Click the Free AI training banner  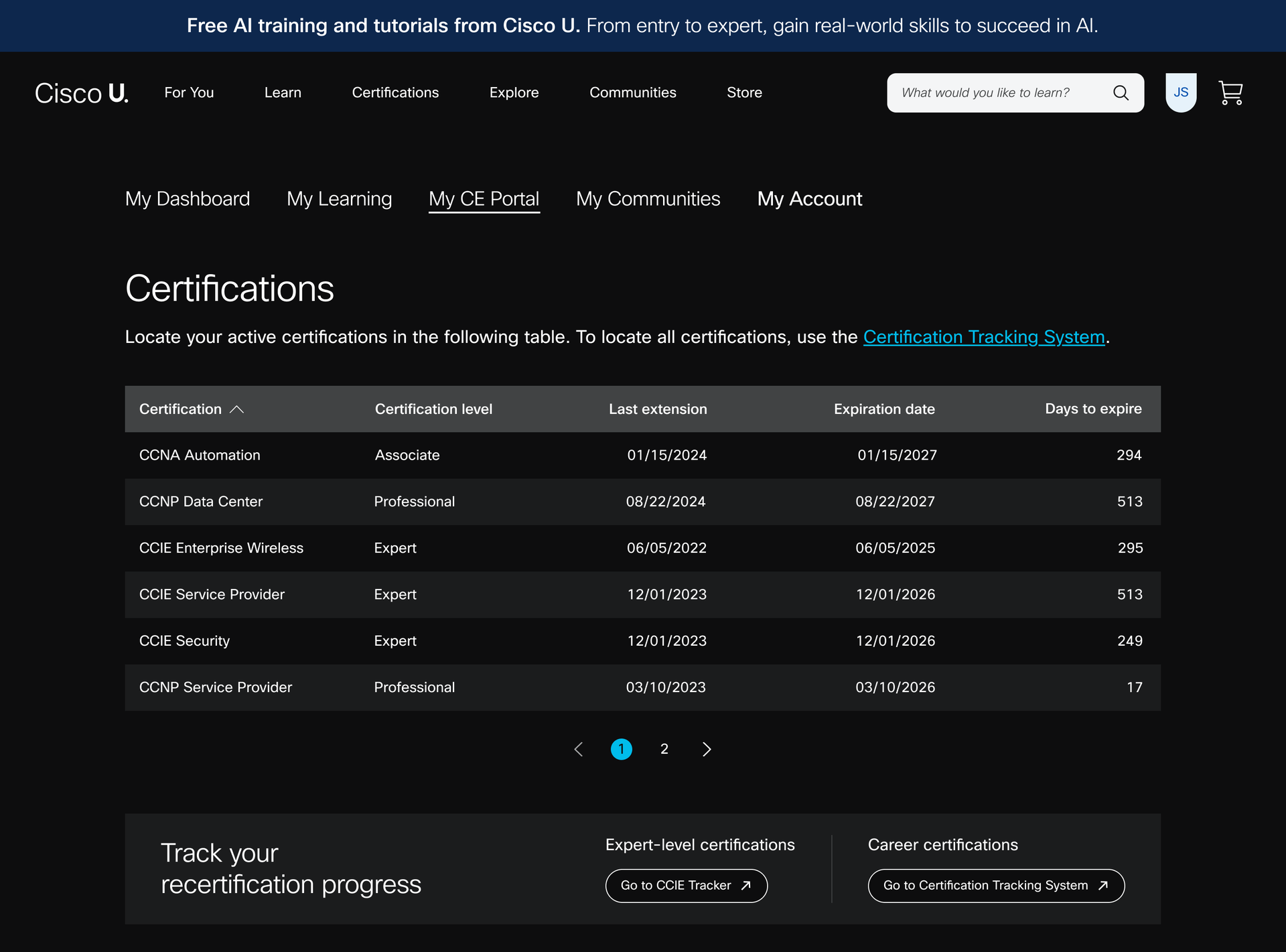pyautogui.click(x=642, y=25)
